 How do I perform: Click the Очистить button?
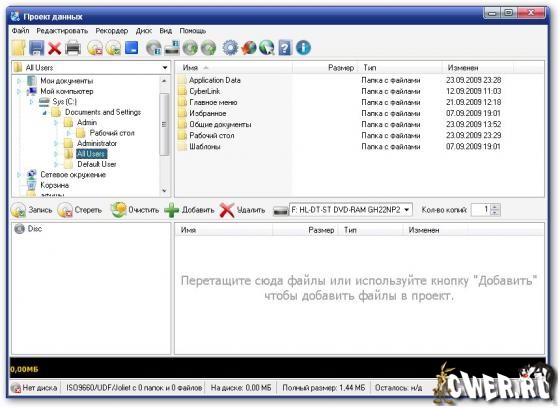tap(135, 210)
